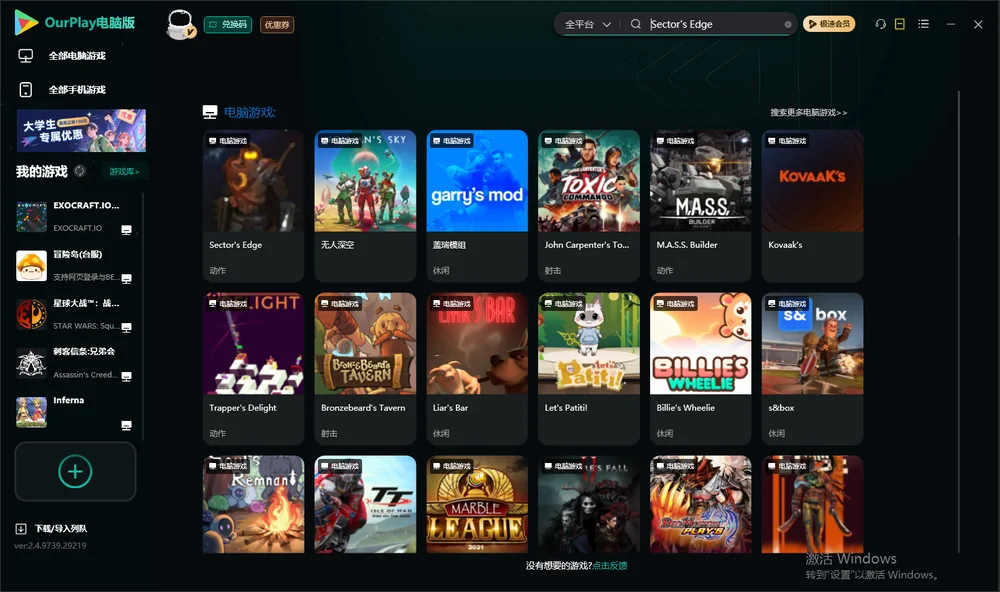The height and width of the screenshot is (592, 1000).
Task: Add a game using the plus icon
Action: pyautogui.click(x=75, y=471)
